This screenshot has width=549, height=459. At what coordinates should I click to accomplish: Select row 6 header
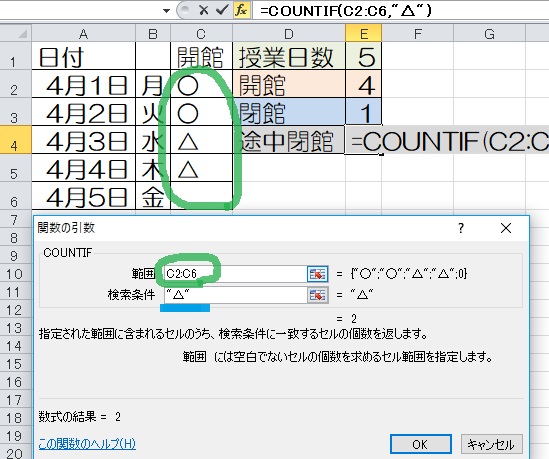15,196
